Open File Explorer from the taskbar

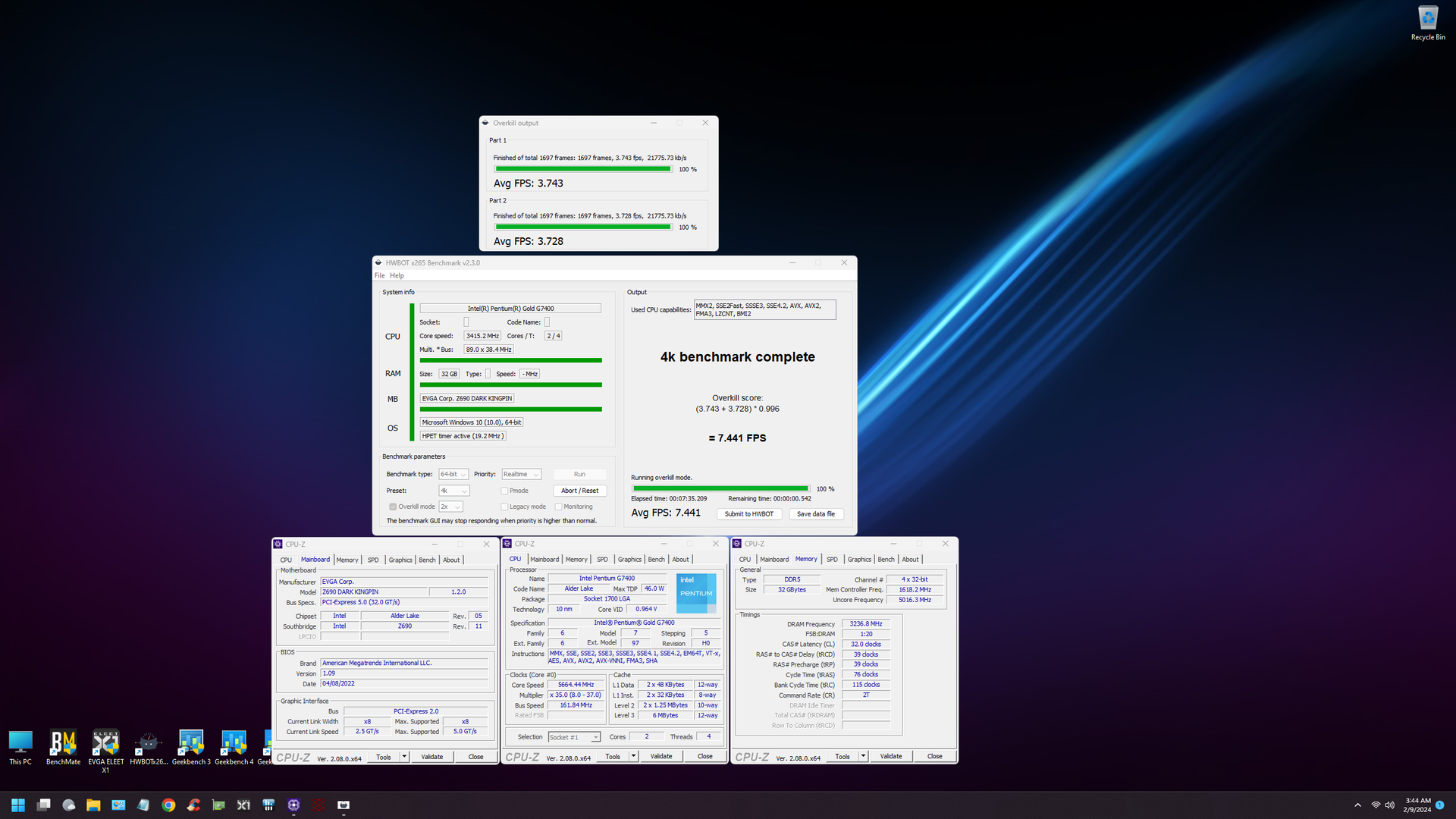(x=93, y=805)
